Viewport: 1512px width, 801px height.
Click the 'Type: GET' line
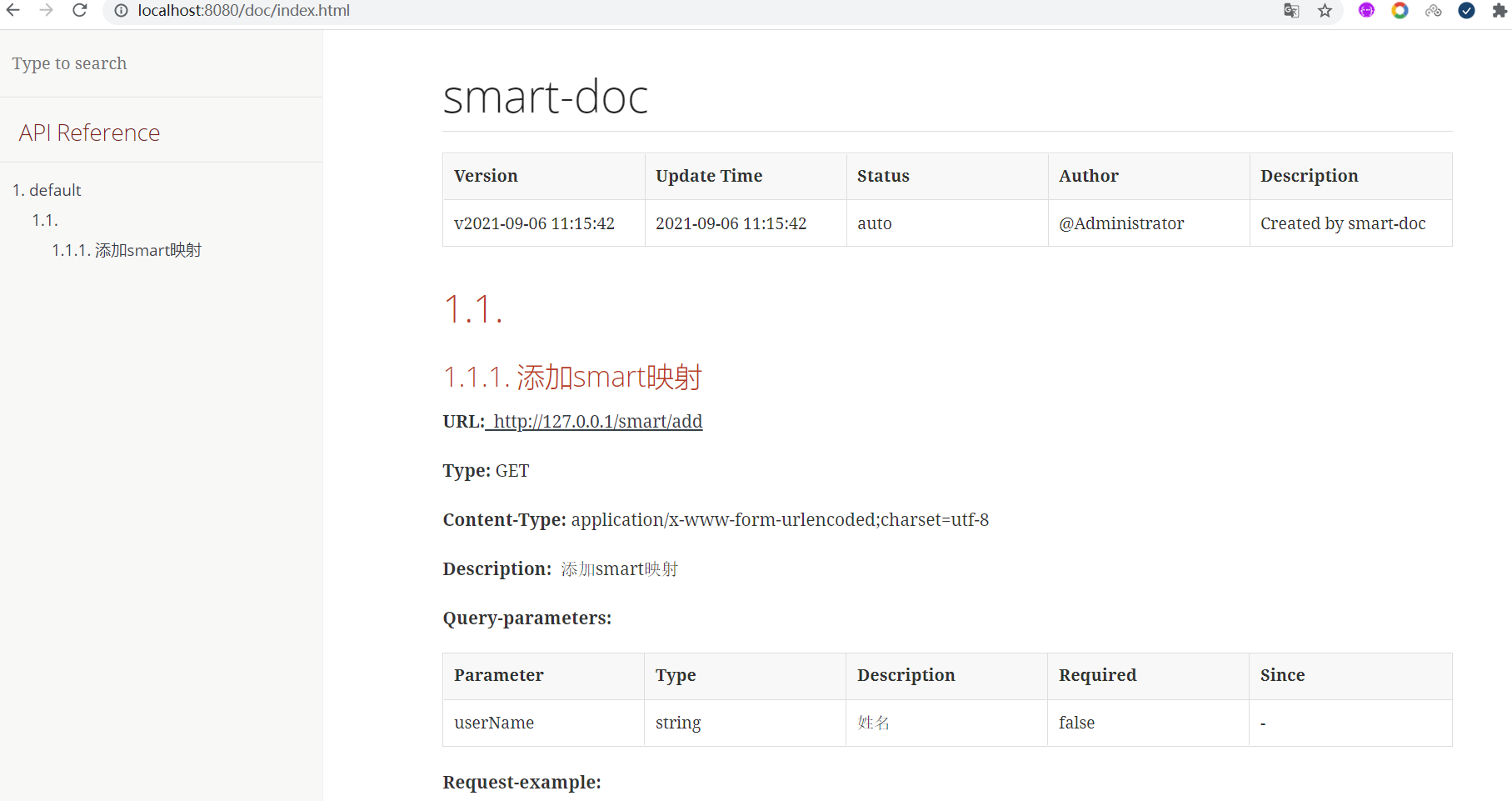coord(486,471)
